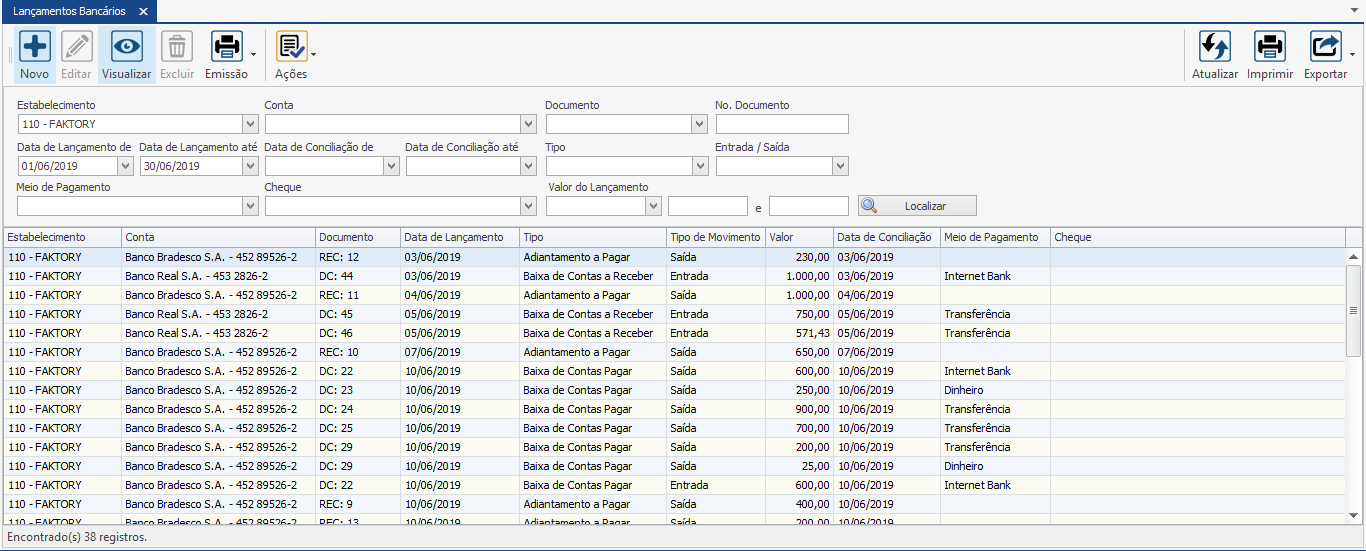Select the Lançamentos Bancários tab
The height and width of the screenshot is (551, 1366).
70,12
